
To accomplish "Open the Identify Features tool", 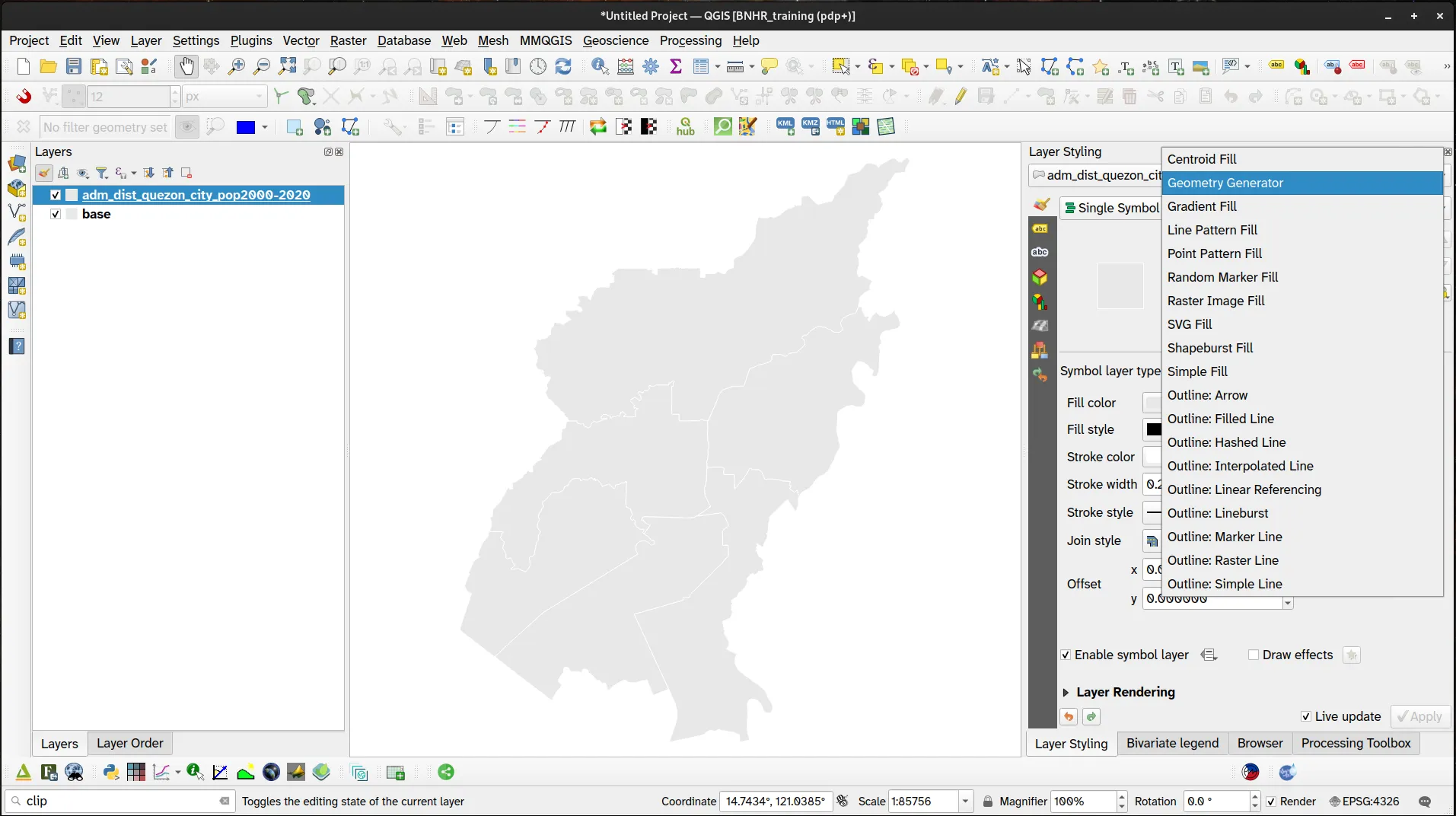I will pyautogui.click(x=600, y=67).
